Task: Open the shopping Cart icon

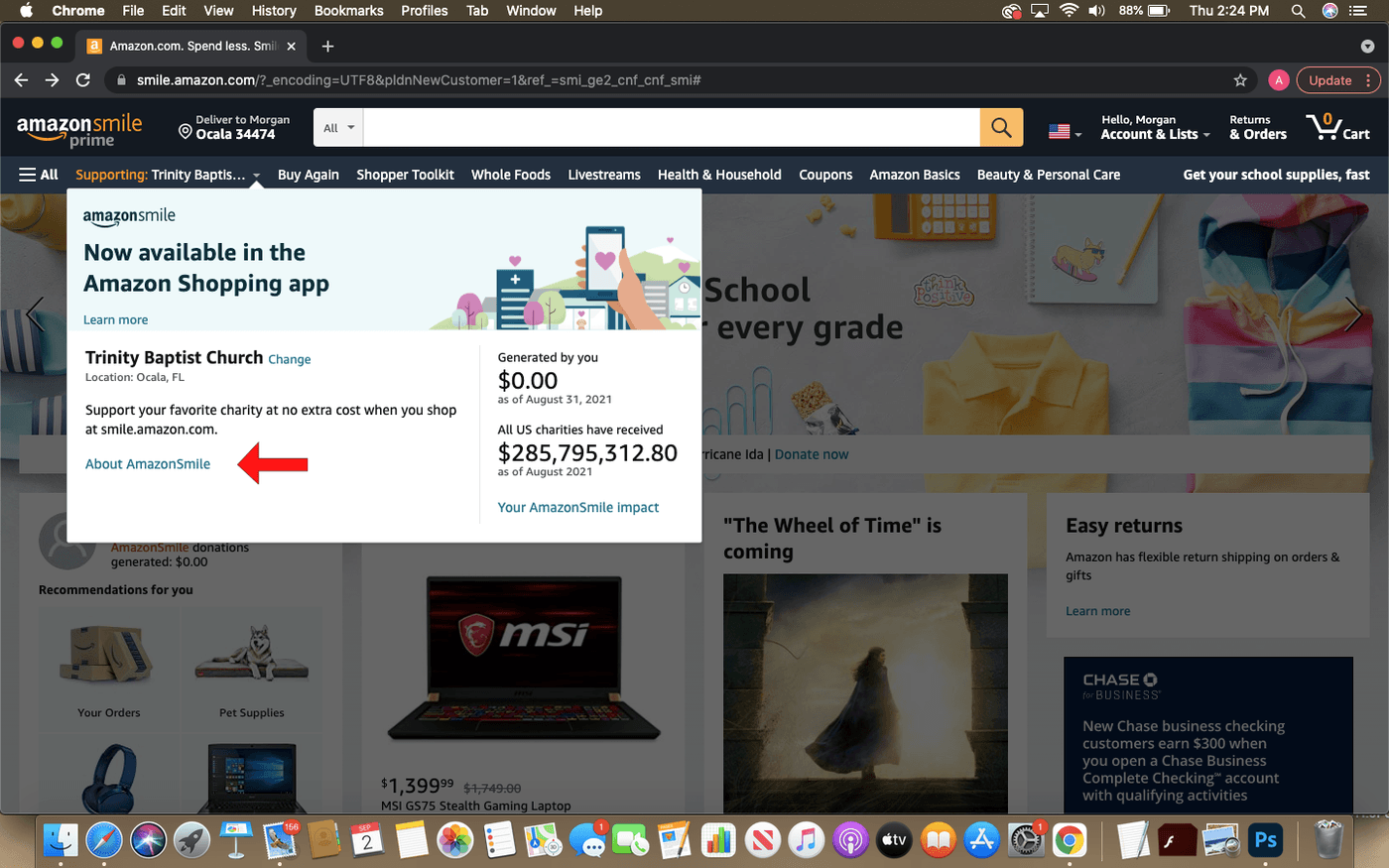Action: pyautogui.click(x=1337, y=127)
